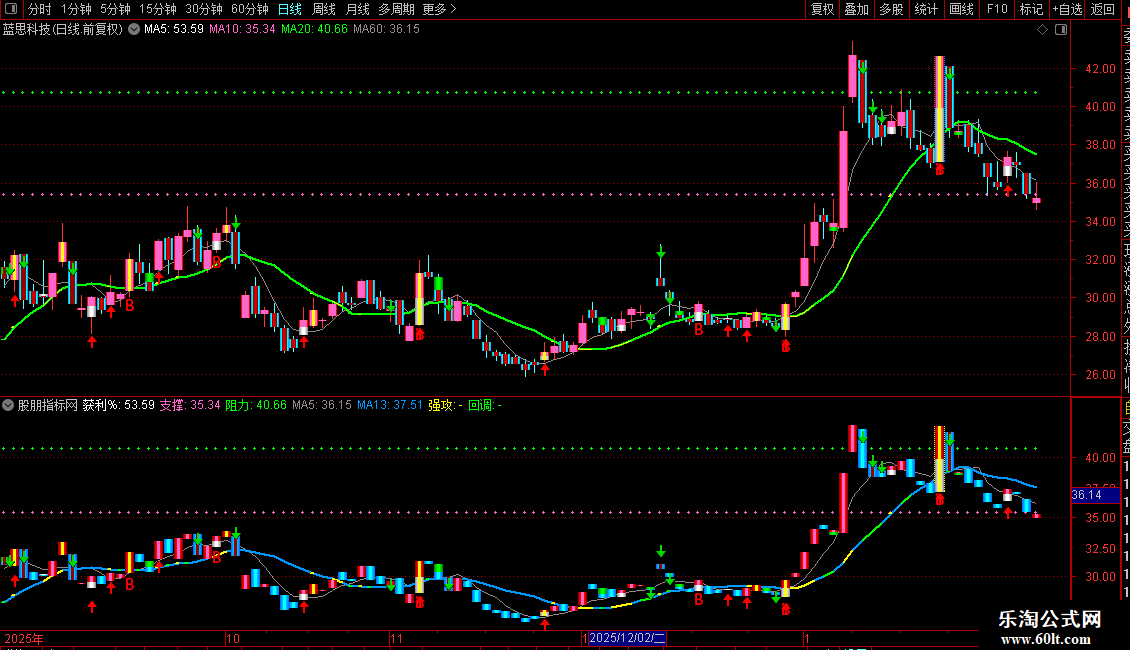The image size is (1130, 650).
Task: Click the 阻力: 40.66 indicator value
Action: pyautogui.click(x=256, y=405)
